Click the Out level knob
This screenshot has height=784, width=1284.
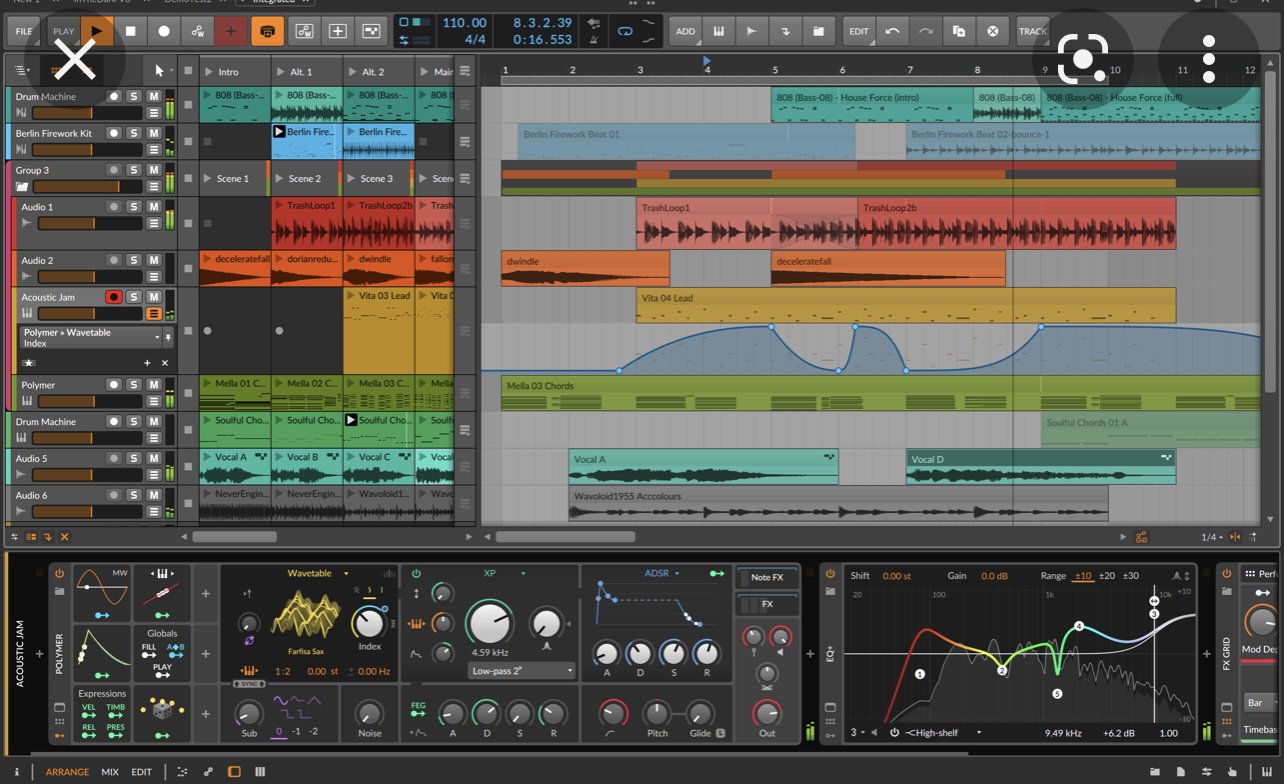point(767,713)
